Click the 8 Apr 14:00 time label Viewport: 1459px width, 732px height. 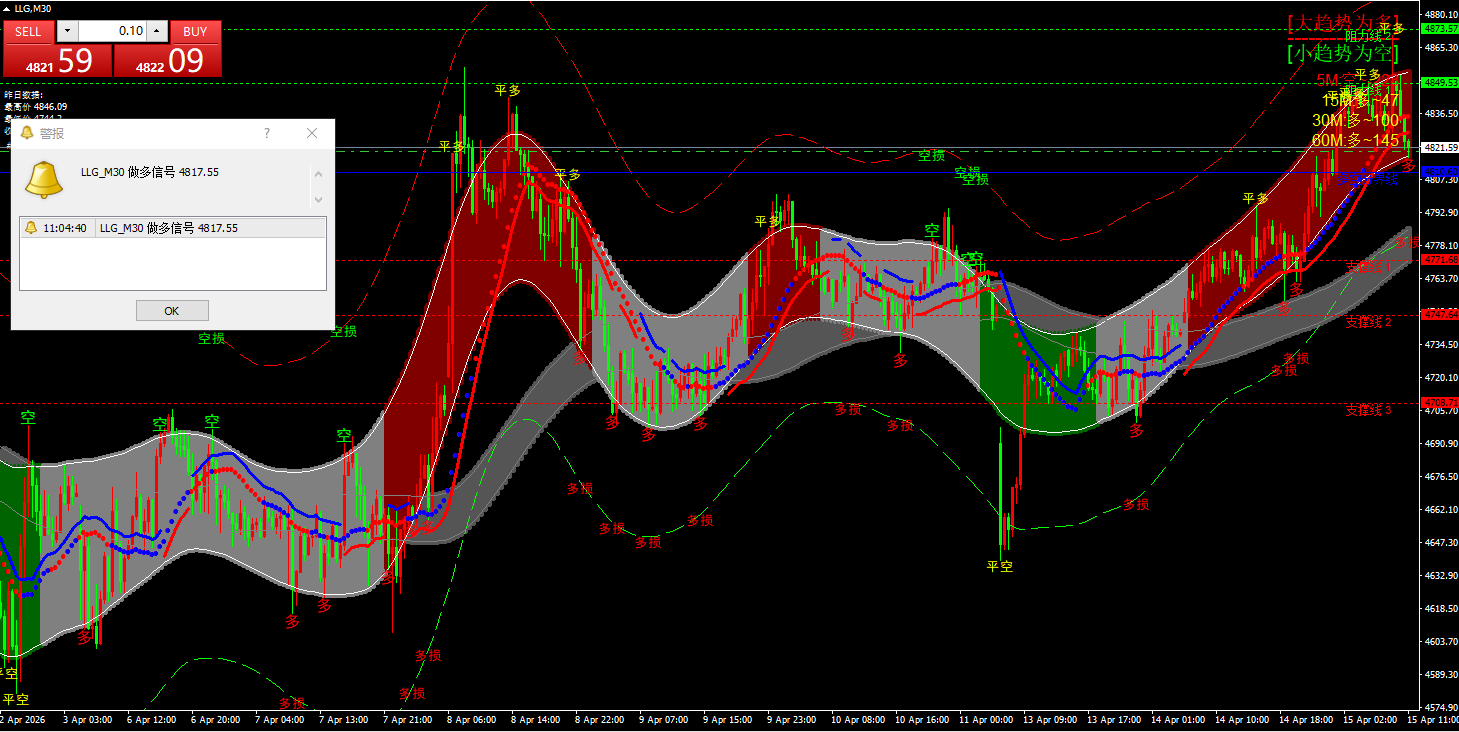click(534, 720)
